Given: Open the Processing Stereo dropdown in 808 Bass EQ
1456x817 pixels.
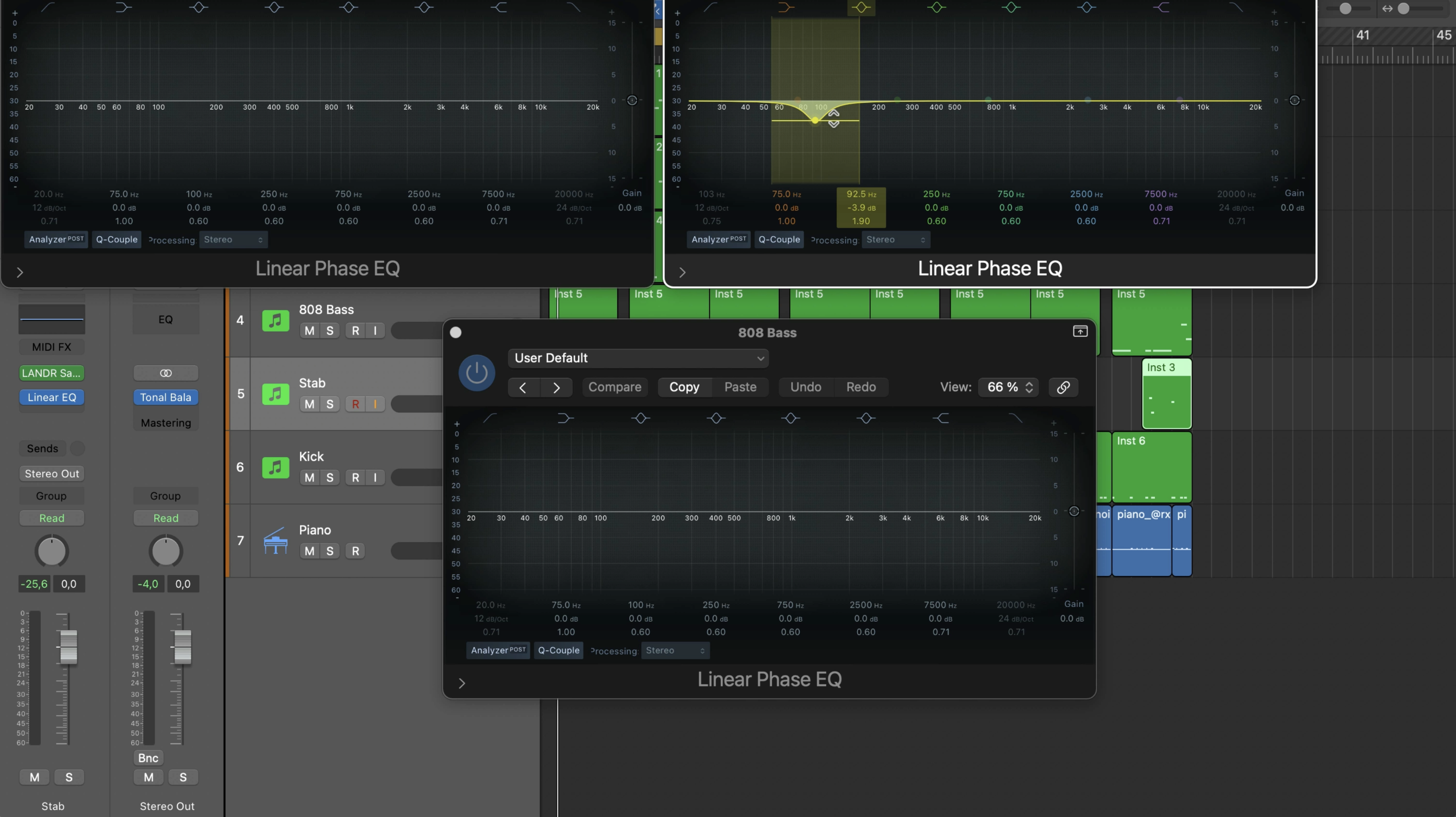Looking at the screenshot, I should point(675,650).
